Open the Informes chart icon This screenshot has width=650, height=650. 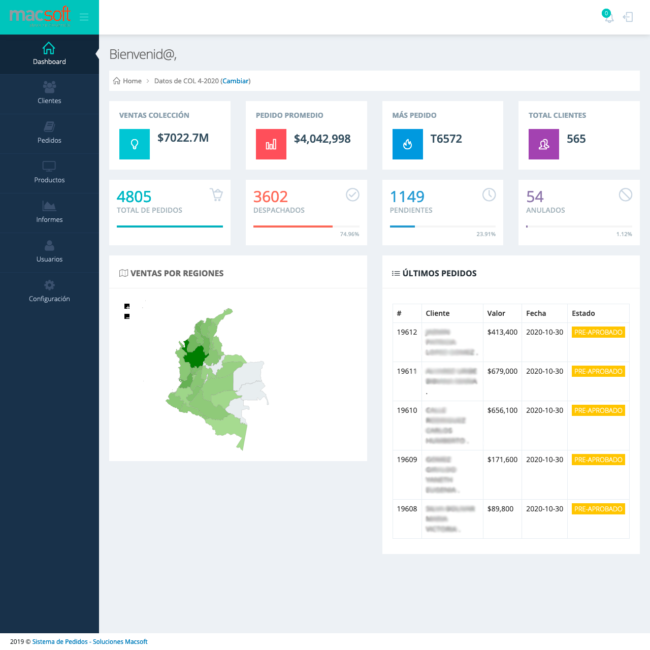click(x=49, y=206)
